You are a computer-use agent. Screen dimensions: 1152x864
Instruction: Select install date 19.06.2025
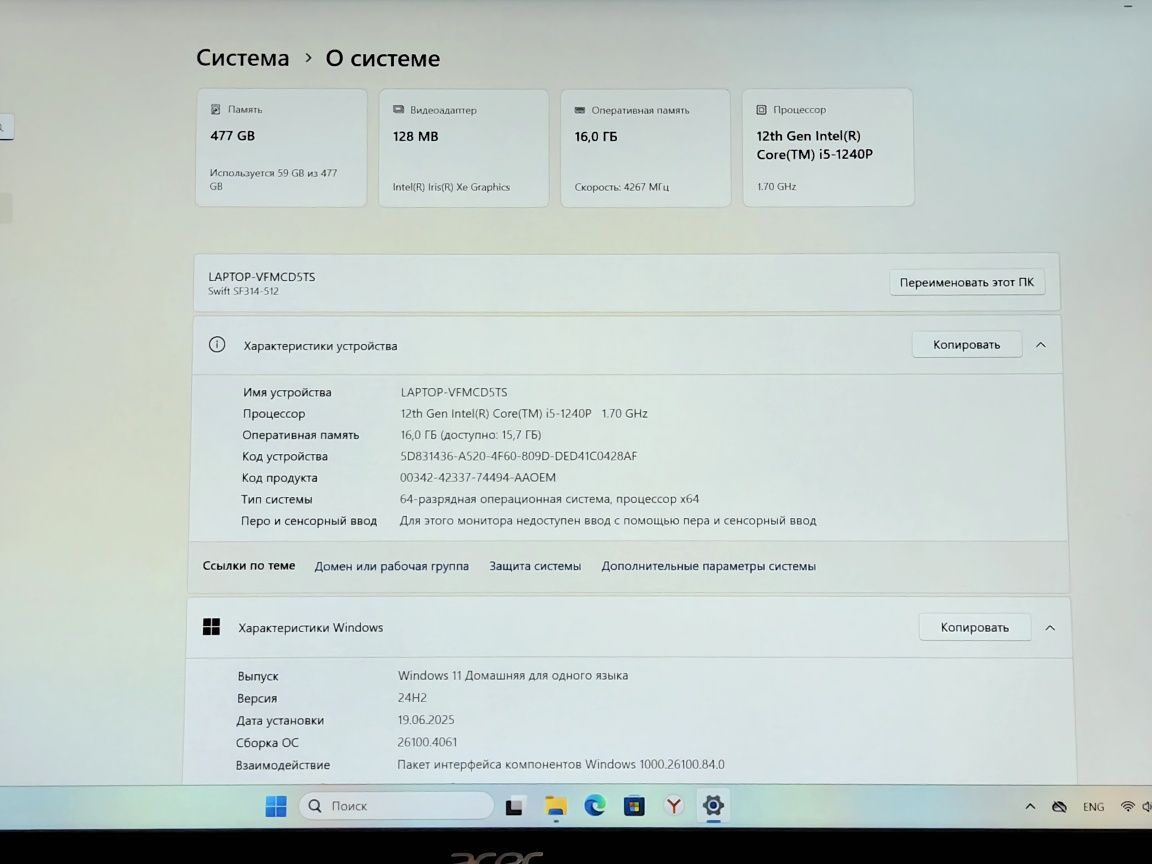click(426, 720)
